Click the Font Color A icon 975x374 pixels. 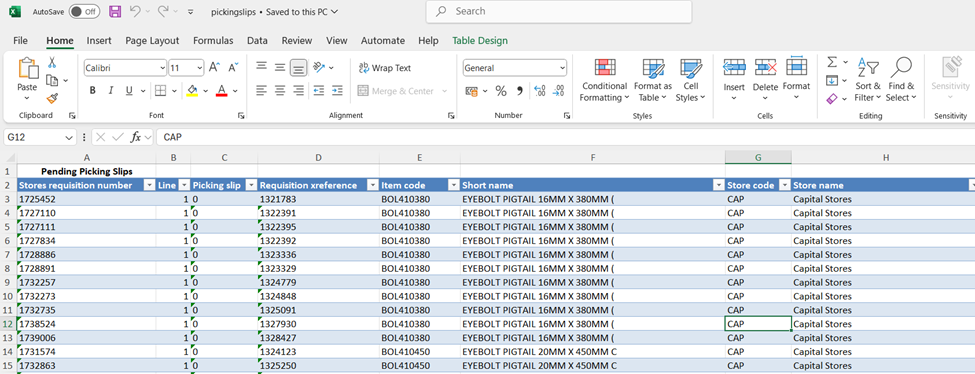pos(221,91)
